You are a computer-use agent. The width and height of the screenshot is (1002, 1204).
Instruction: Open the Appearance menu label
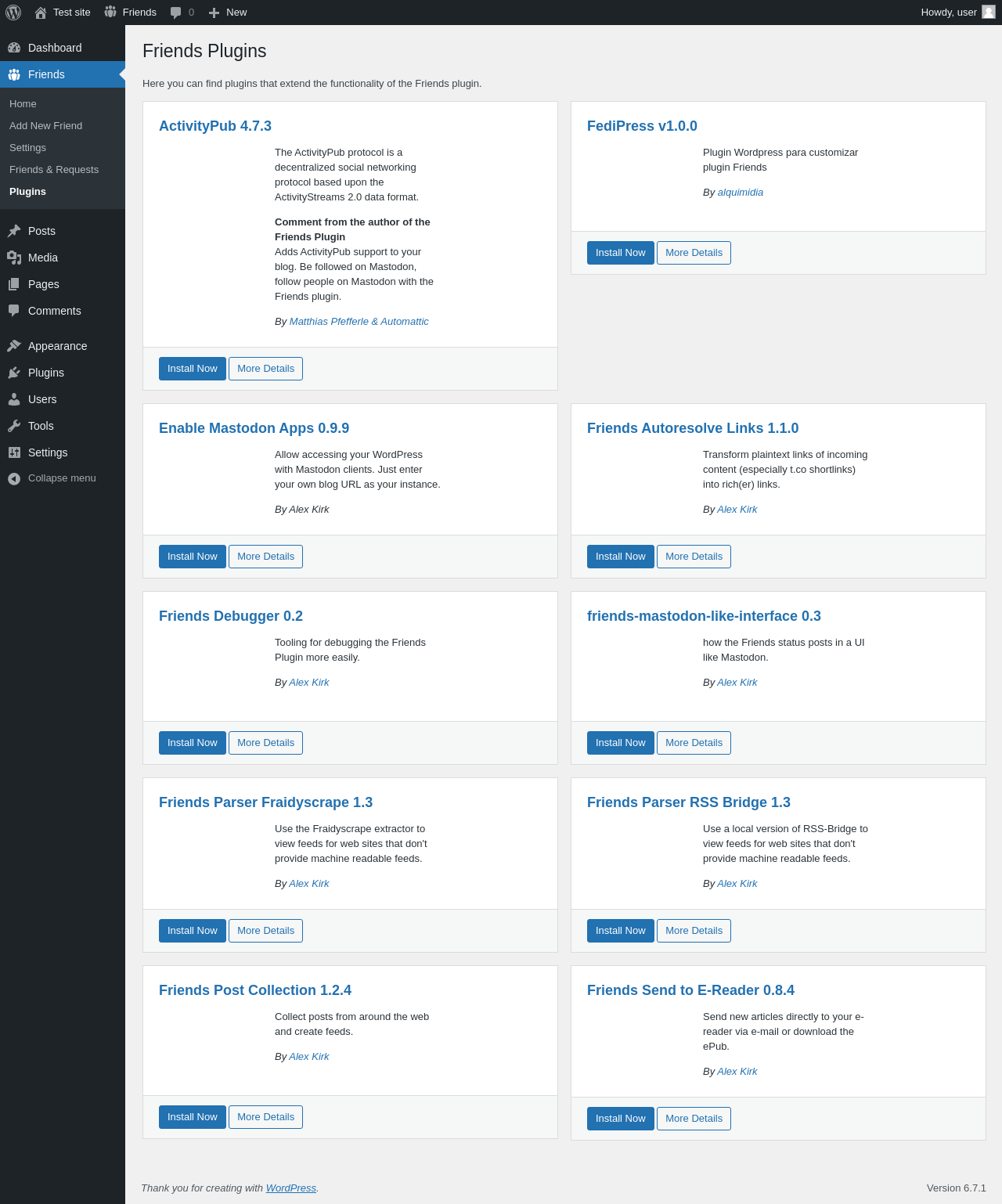(x=57, y=346)
